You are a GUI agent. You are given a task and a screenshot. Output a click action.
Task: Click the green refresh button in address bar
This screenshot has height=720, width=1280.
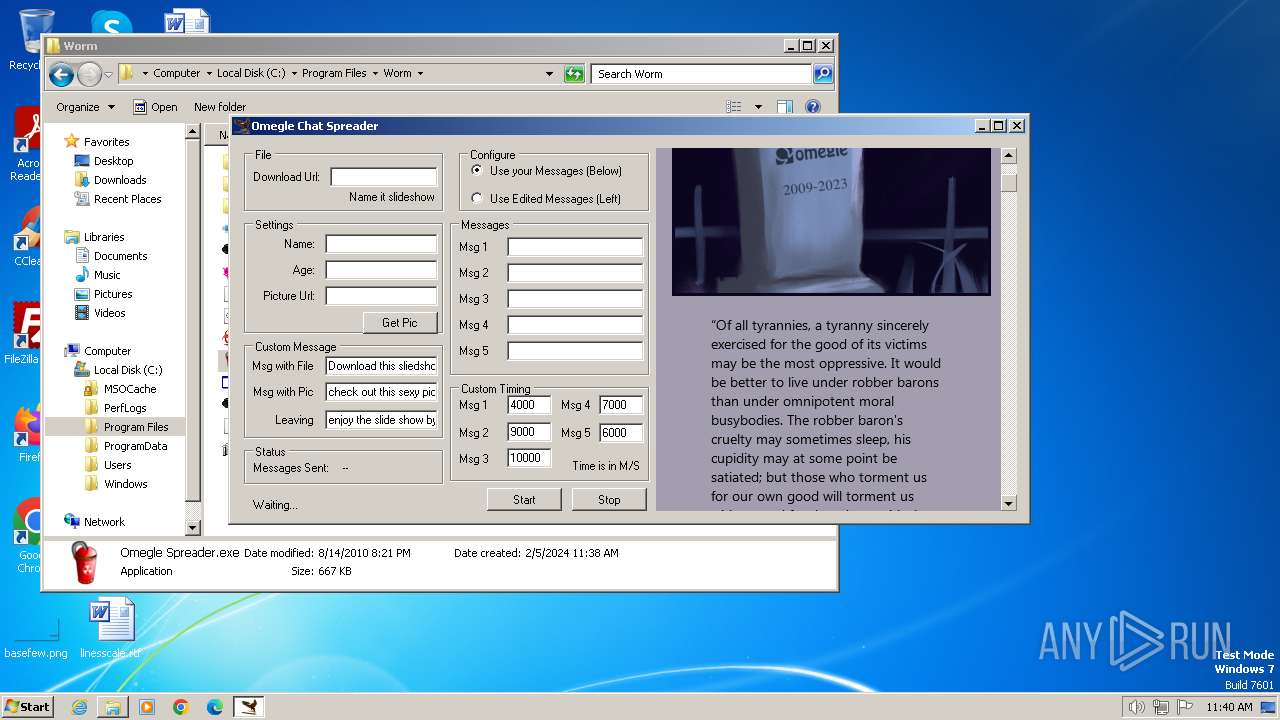pos(574,74)
